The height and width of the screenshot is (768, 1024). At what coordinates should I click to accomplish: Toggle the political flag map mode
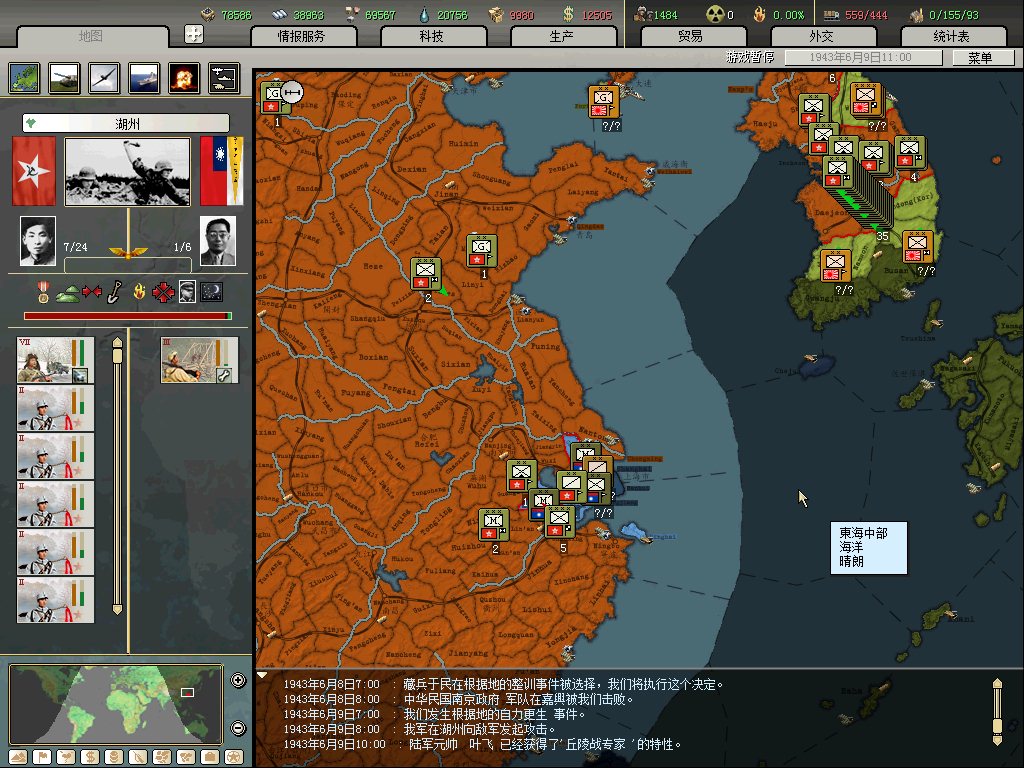[41, 757]
